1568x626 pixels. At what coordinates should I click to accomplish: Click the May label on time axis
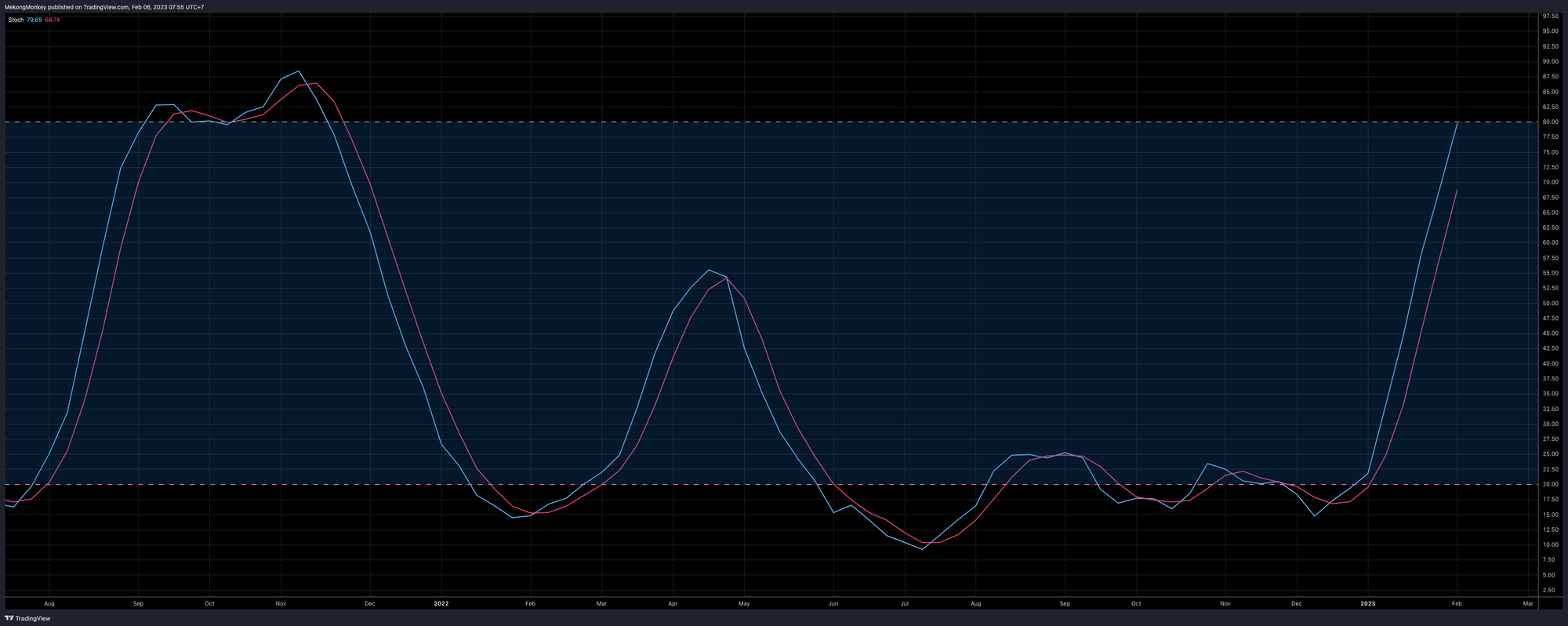click(x=744, y=603)
